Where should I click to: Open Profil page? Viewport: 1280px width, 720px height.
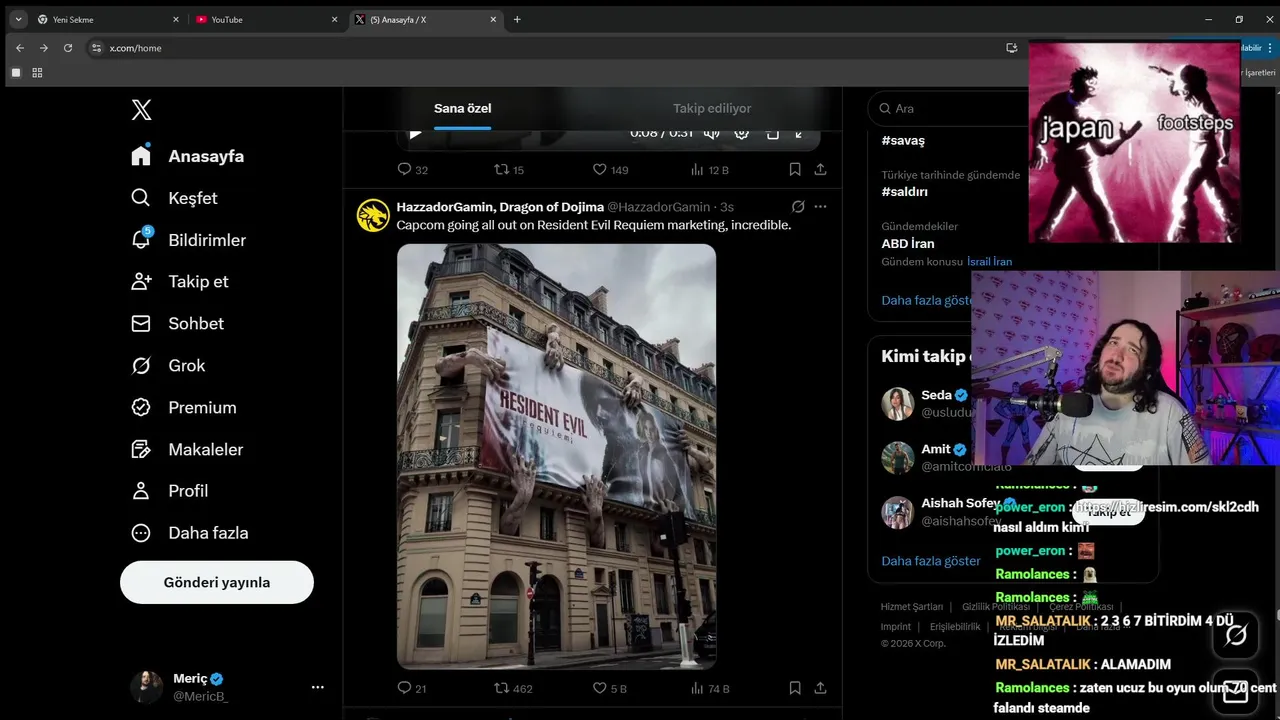point(170,491)
